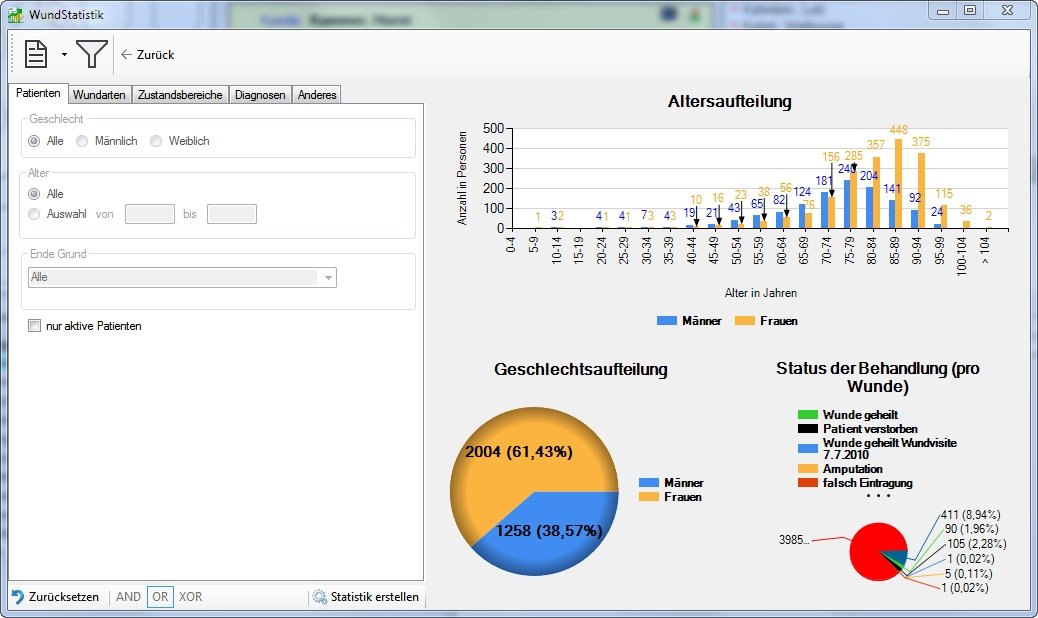The height and width of the screenshot is (618, 1038).
Task: Choose the AND logic operator
Action: (x=128, y=597)
